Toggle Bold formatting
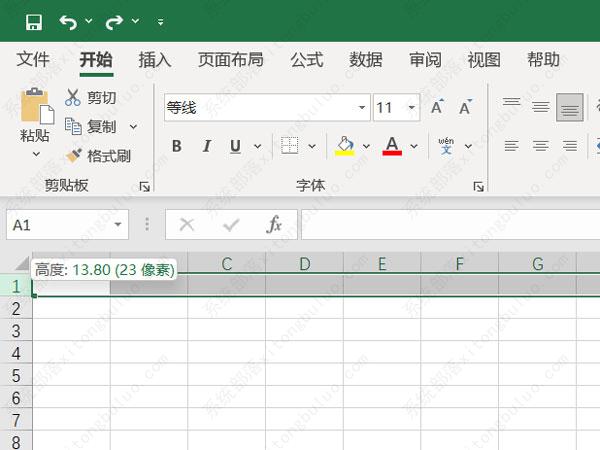 (177, 146)
